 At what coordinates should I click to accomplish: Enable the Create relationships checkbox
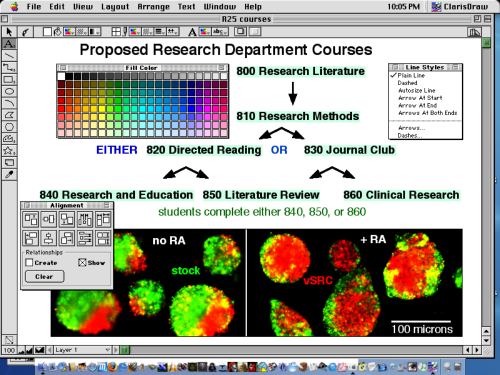point(29,263)
